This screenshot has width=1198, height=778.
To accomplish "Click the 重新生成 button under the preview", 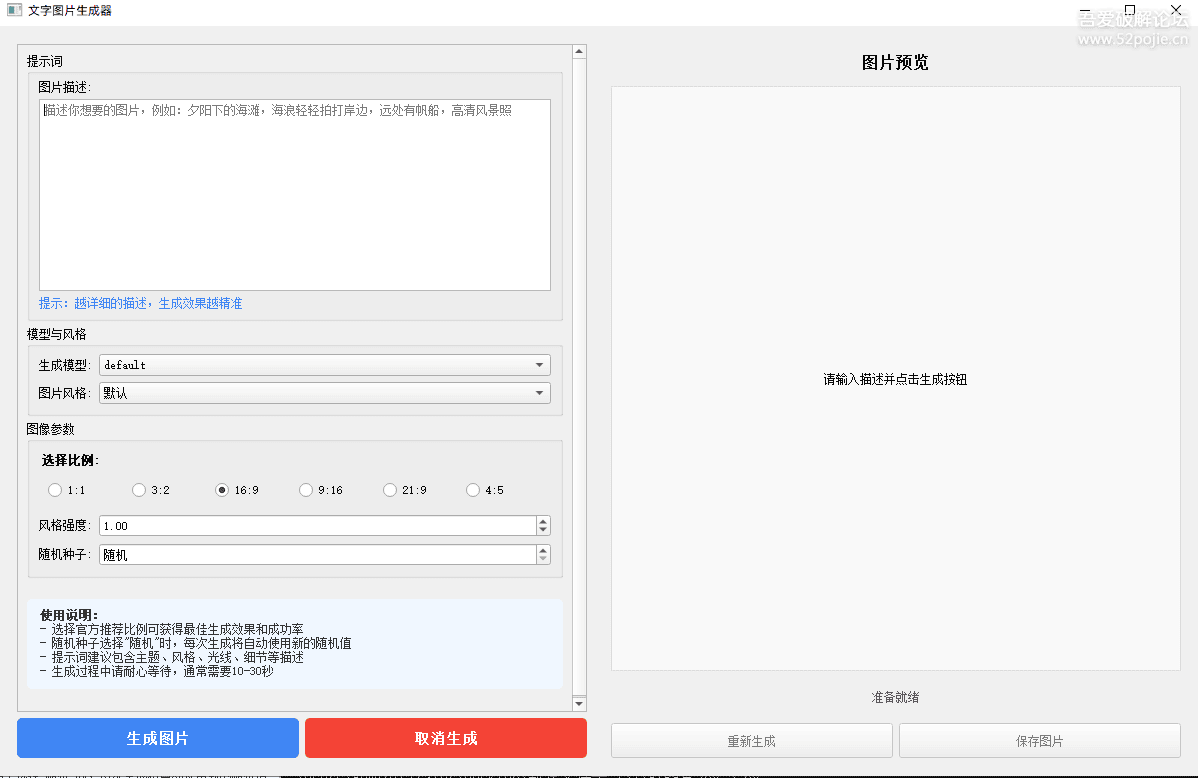I will click(751, 740).
